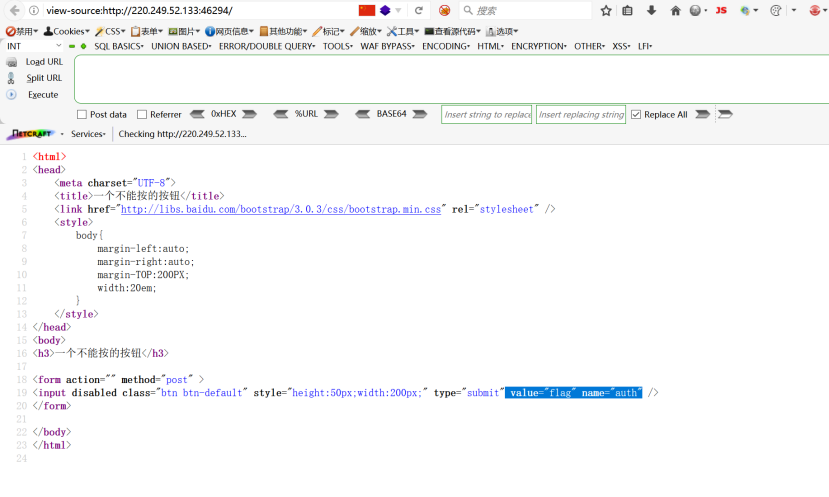The image size is (829, 497).
Task: Enable the Referrer checkbox
Action: tap(142, 114)
